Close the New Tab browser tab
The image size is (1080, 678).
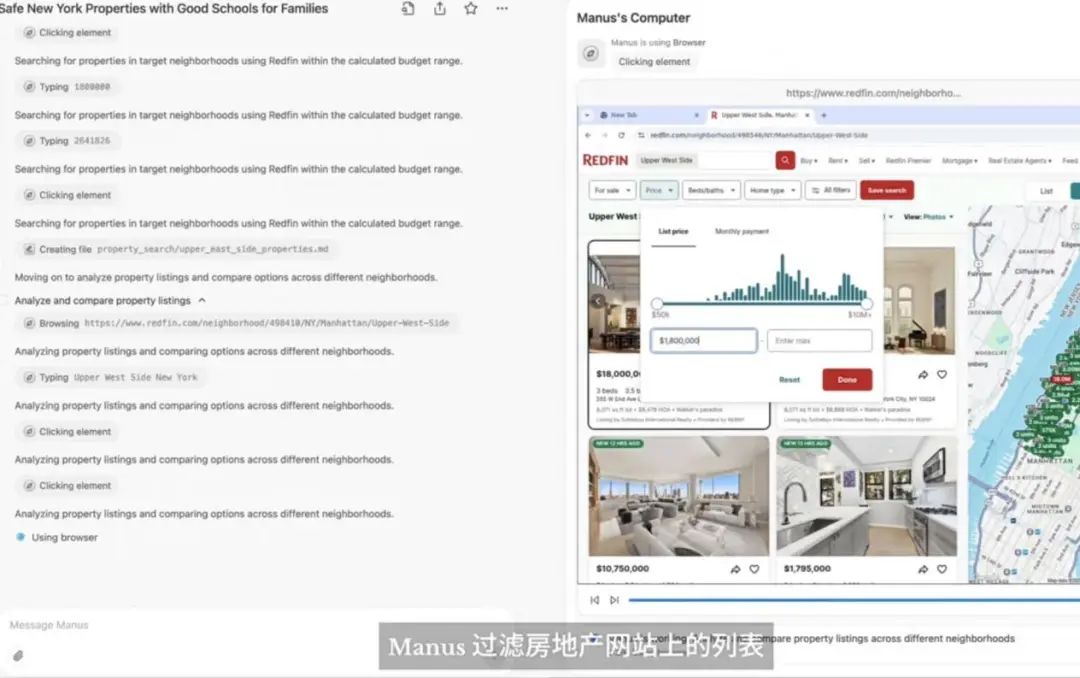click(696, 115)
